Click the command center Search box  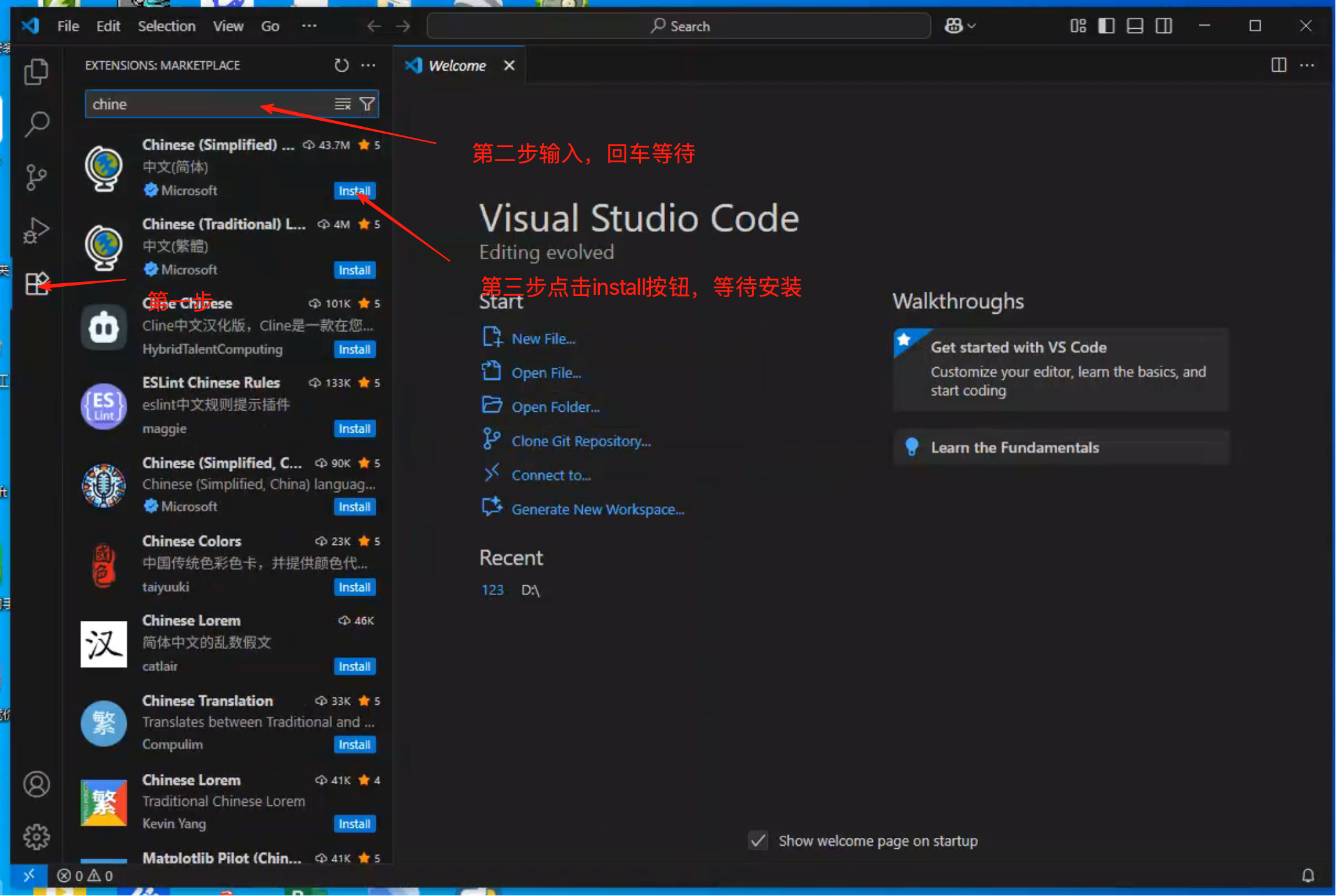pos(678,26)
